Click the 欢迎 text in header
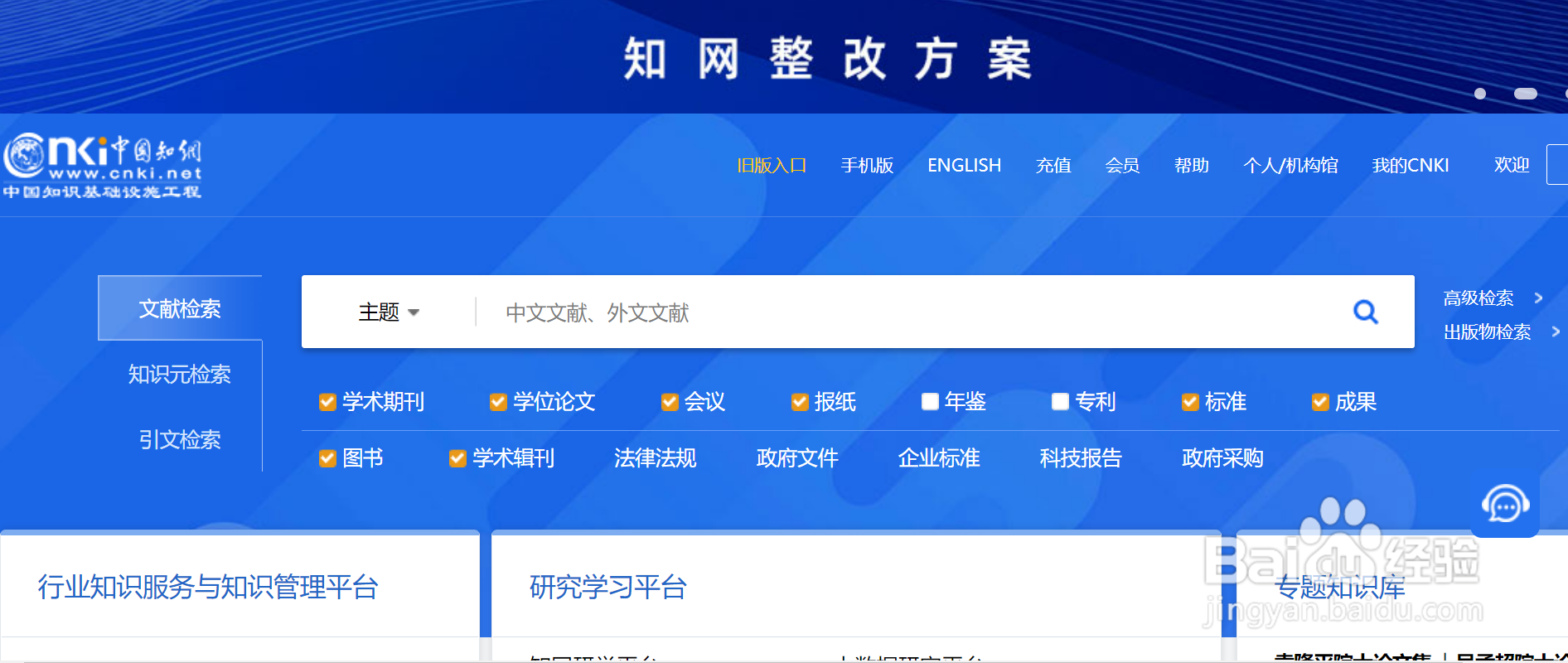Viewport: 1568px width, 663px height. click(1512, 165)
